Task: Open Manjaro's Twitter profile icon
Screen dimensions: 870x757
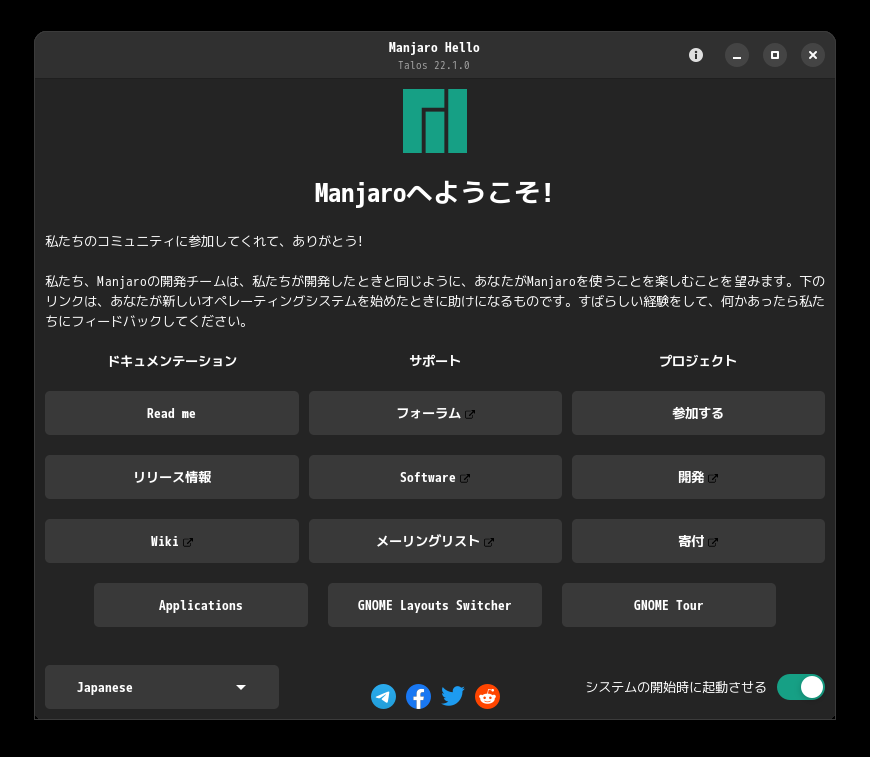Action: pos(453,696)
